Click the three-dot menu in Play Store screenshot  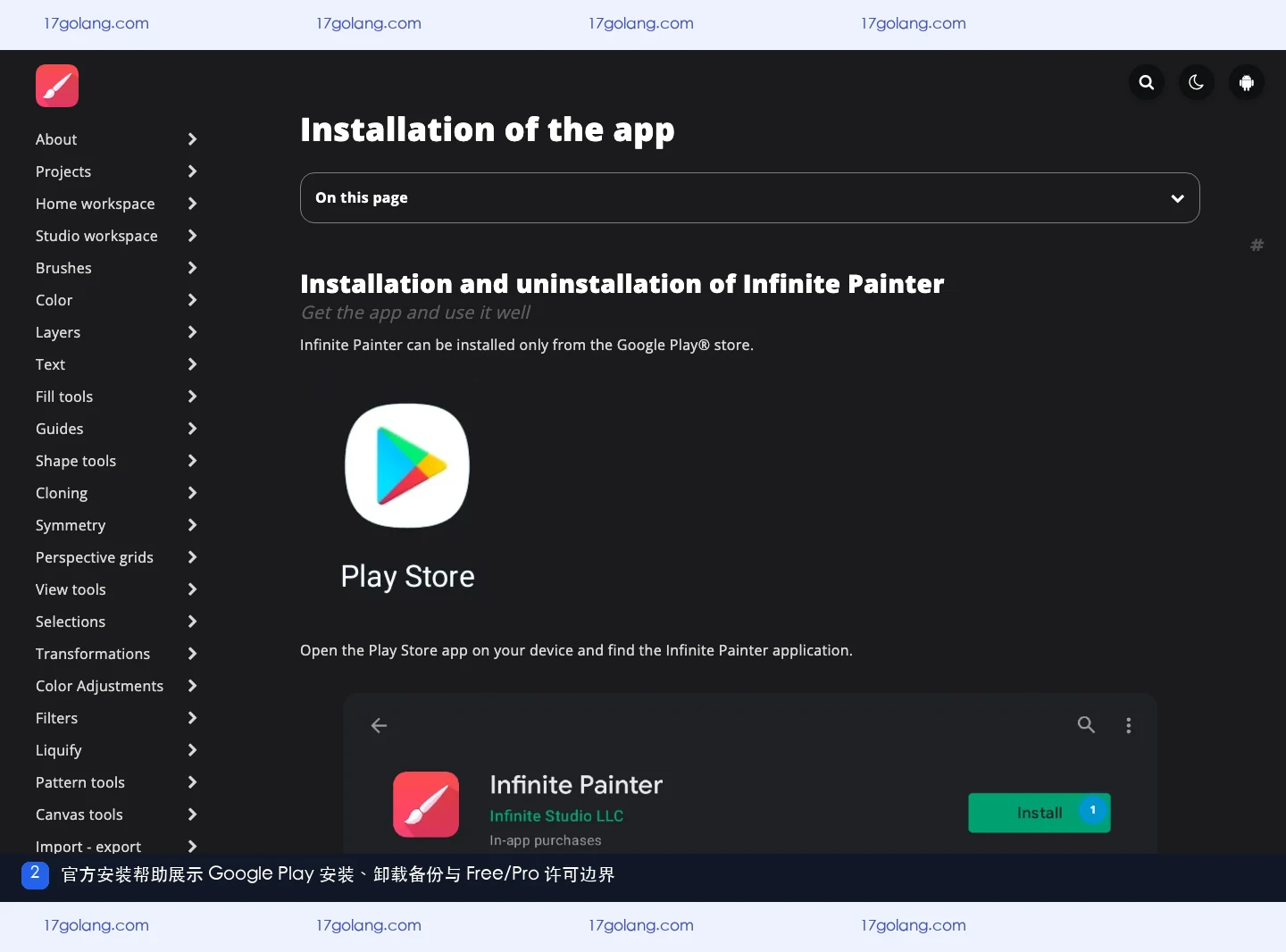pyautogui.click(x=1129, y=725)
